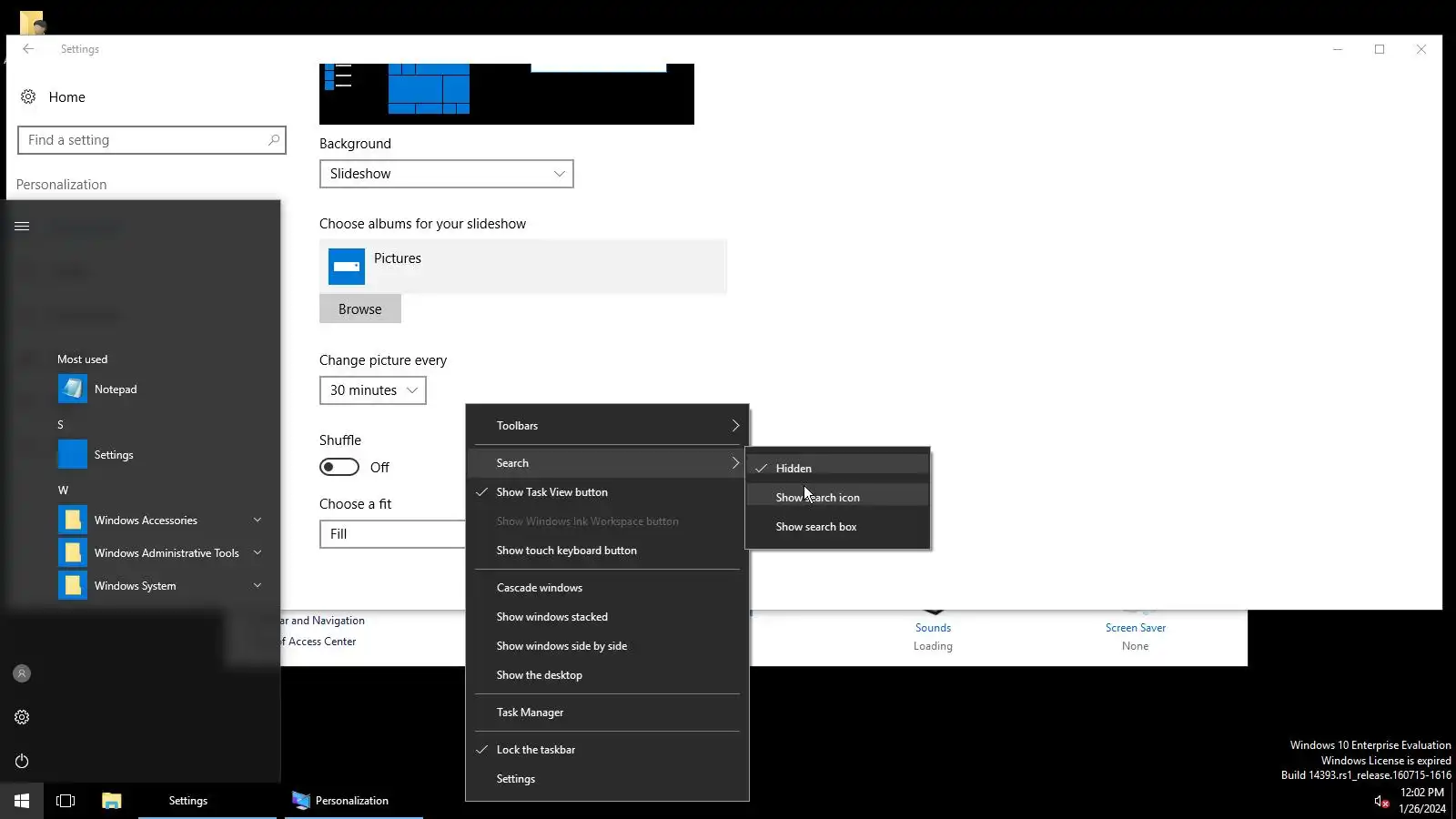Image resolution: width=1456 pixels, height=819 pixels.
Task: Click the Settings gear in Start sidebar
Action: [22, 717]
